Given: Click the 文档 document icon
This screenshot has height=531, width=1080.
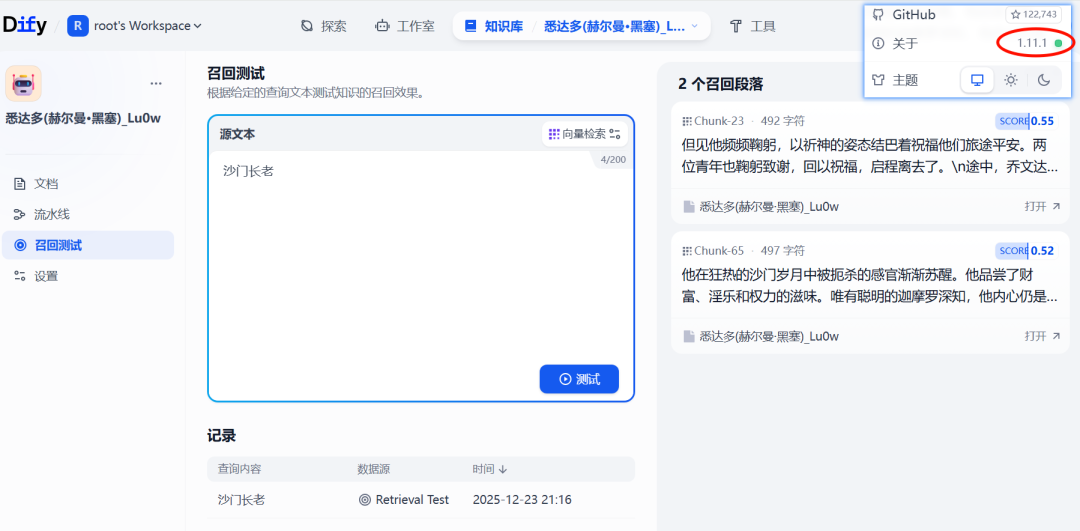Looking at the screenshot, I should 20,184.
